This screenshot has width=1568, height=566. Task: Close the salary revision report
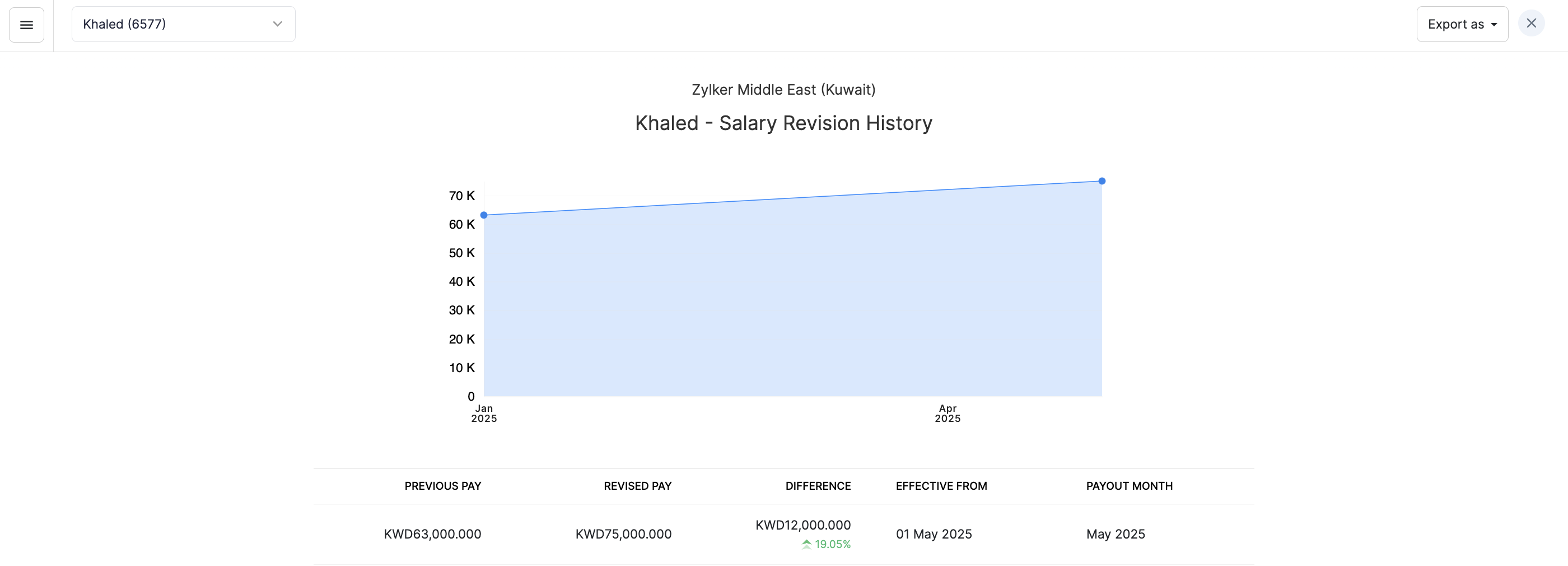(1531, 24)
